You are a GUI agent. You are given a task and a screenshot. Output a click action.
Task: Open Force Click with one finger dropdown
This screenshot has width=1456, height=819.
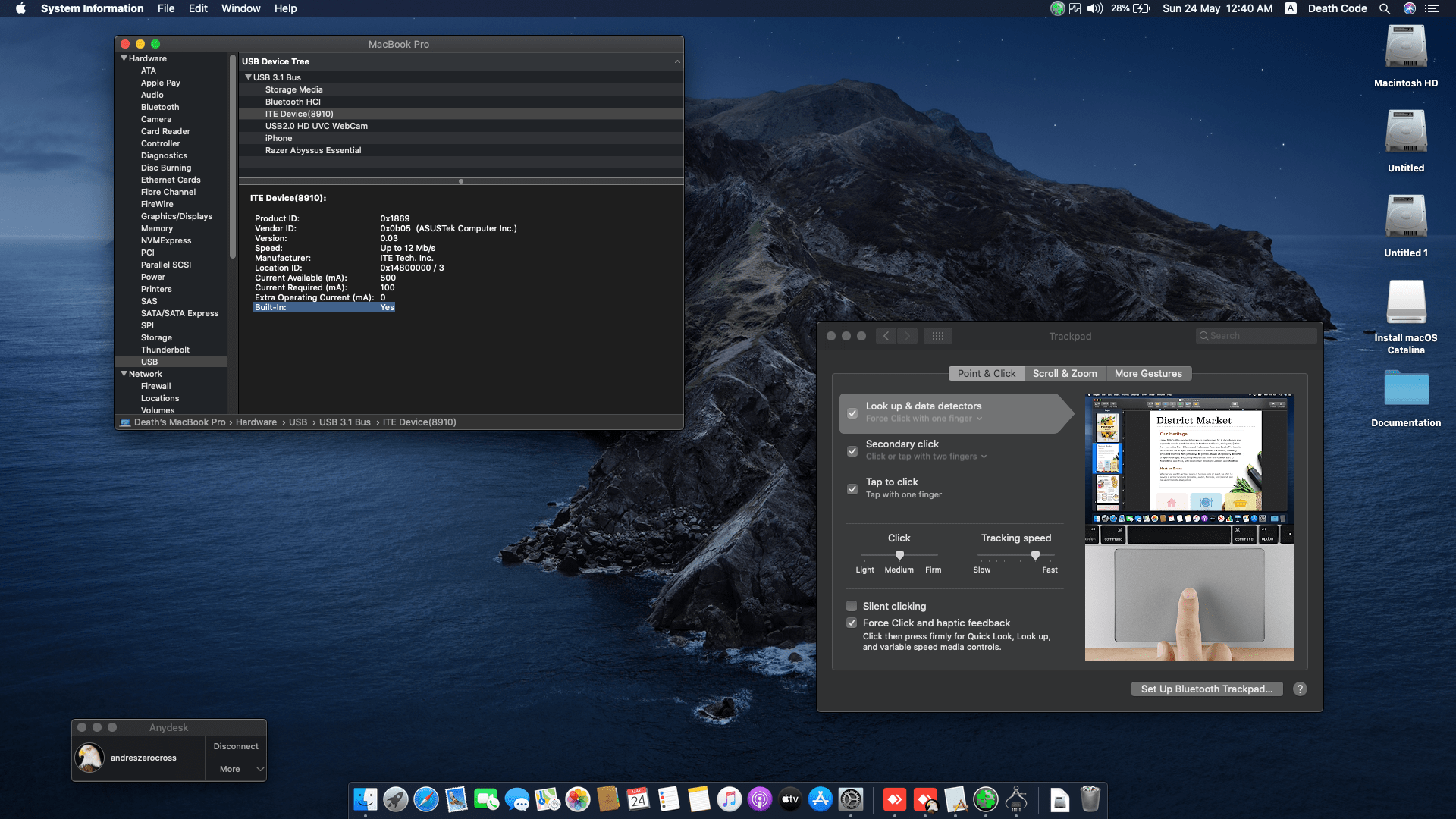[924, 419]
